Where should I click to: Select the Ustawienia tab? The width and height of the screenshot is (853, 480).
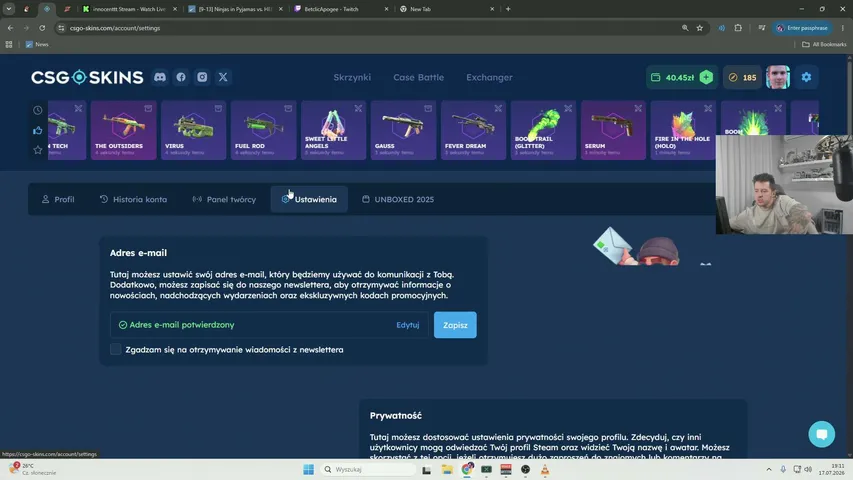click(309, 199)
